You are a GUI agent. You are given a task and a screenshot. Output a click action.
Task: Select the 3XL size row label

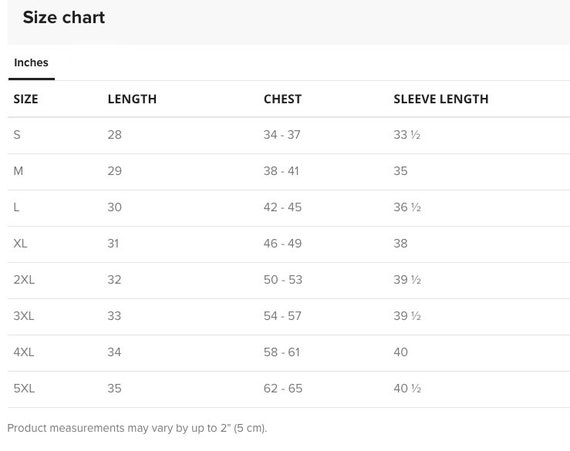click(x=24, y=316)
